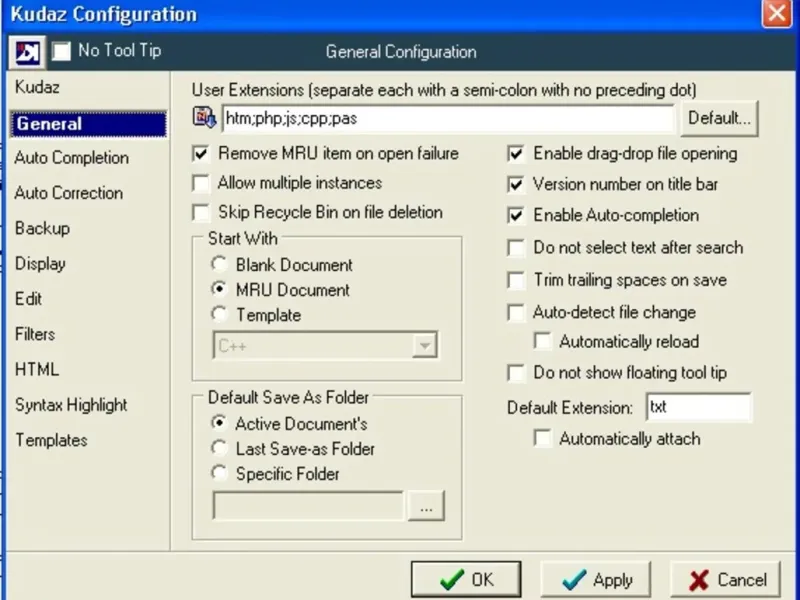Disable Enable Auto-completion checkbox
This screenshot has width=800, height=600.
pyautogui.click(x=516, y=215)
